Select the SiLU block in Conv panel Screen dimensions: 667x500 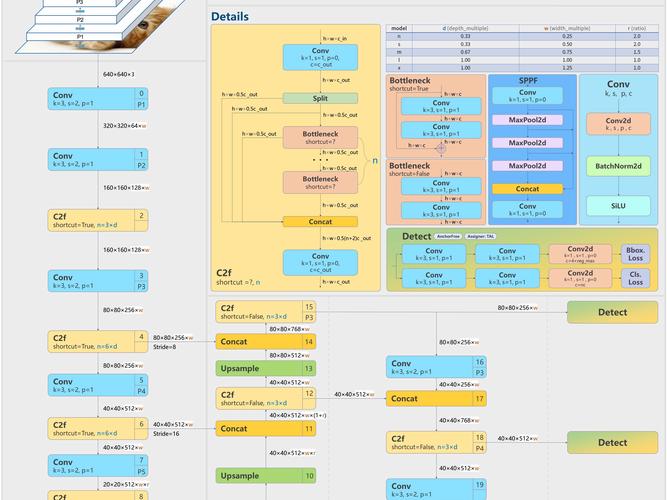tap(618, 205)
